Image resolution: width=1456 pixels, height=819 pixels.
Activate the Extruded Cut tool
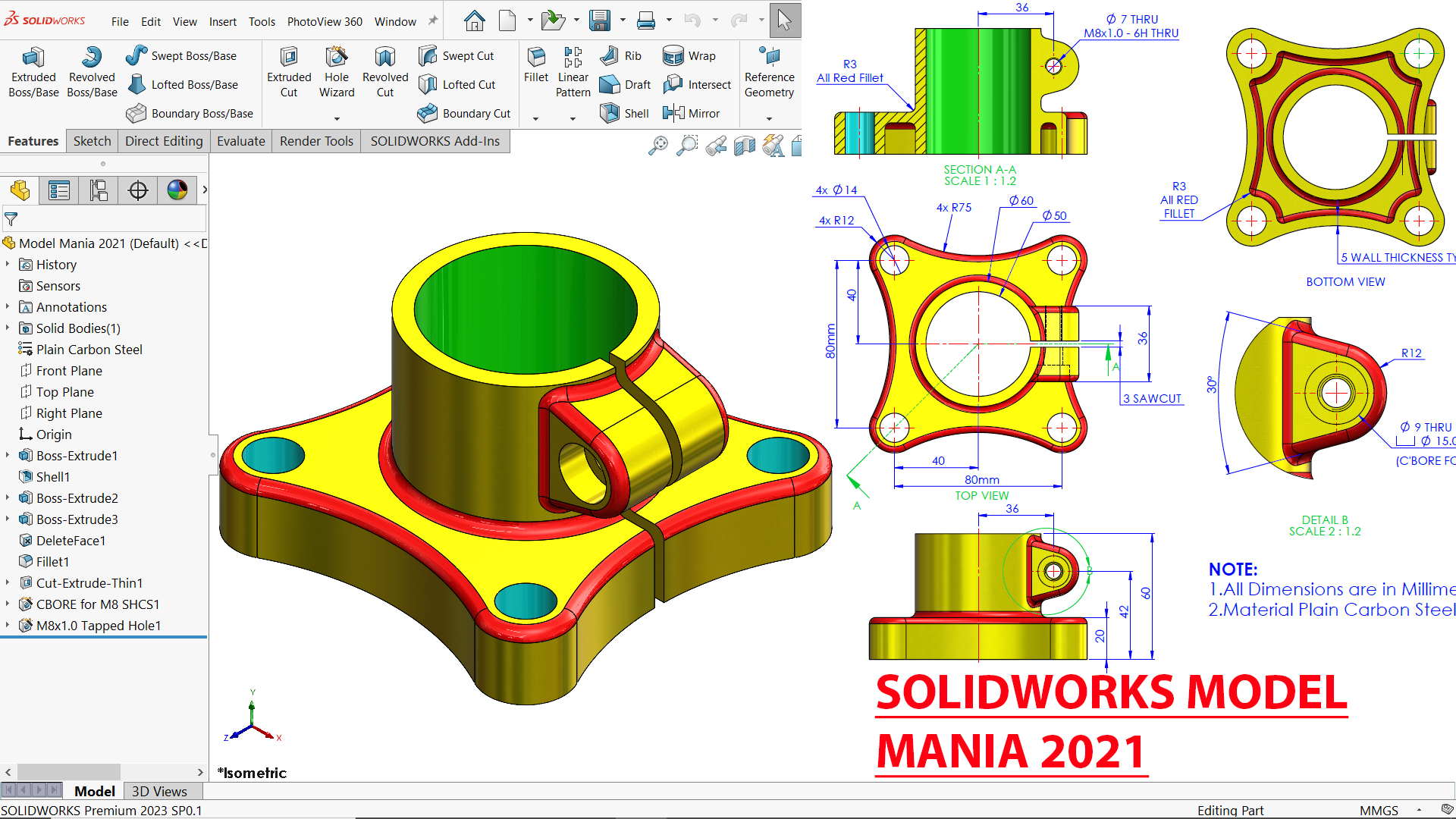click(289, 72)
